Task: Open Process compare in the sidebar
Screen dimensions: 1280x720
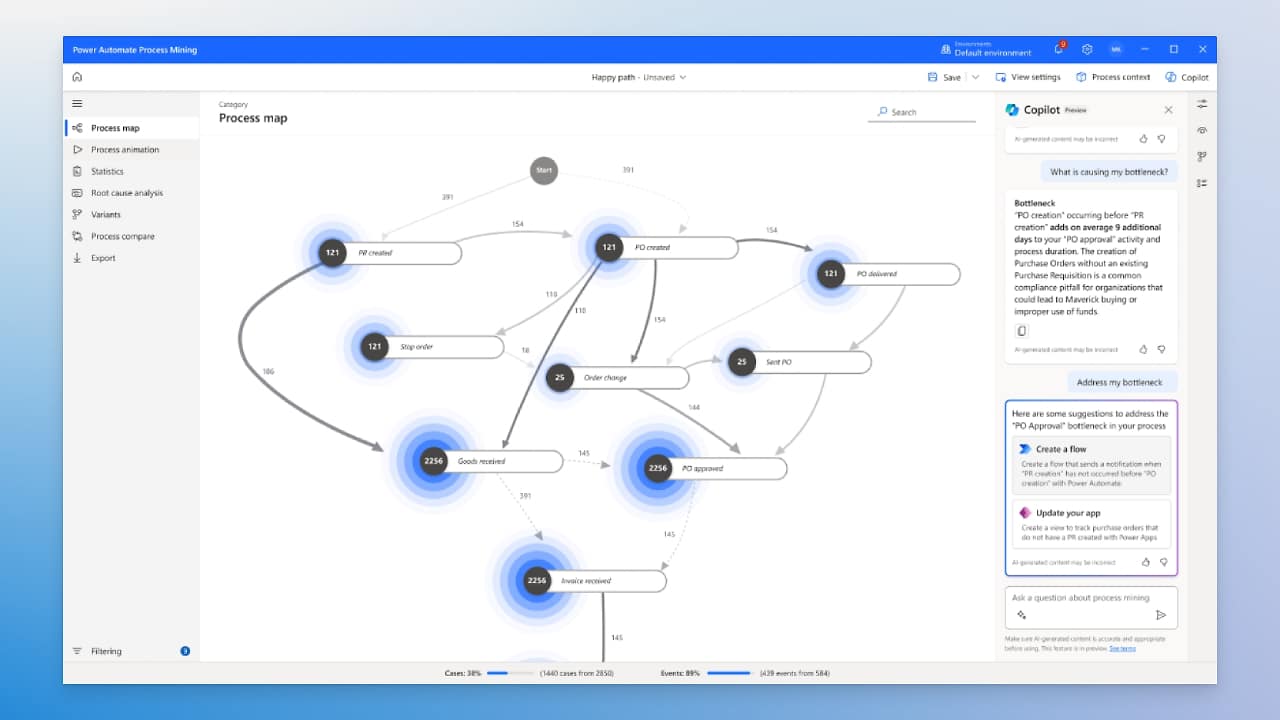Action: pos(132,236)
